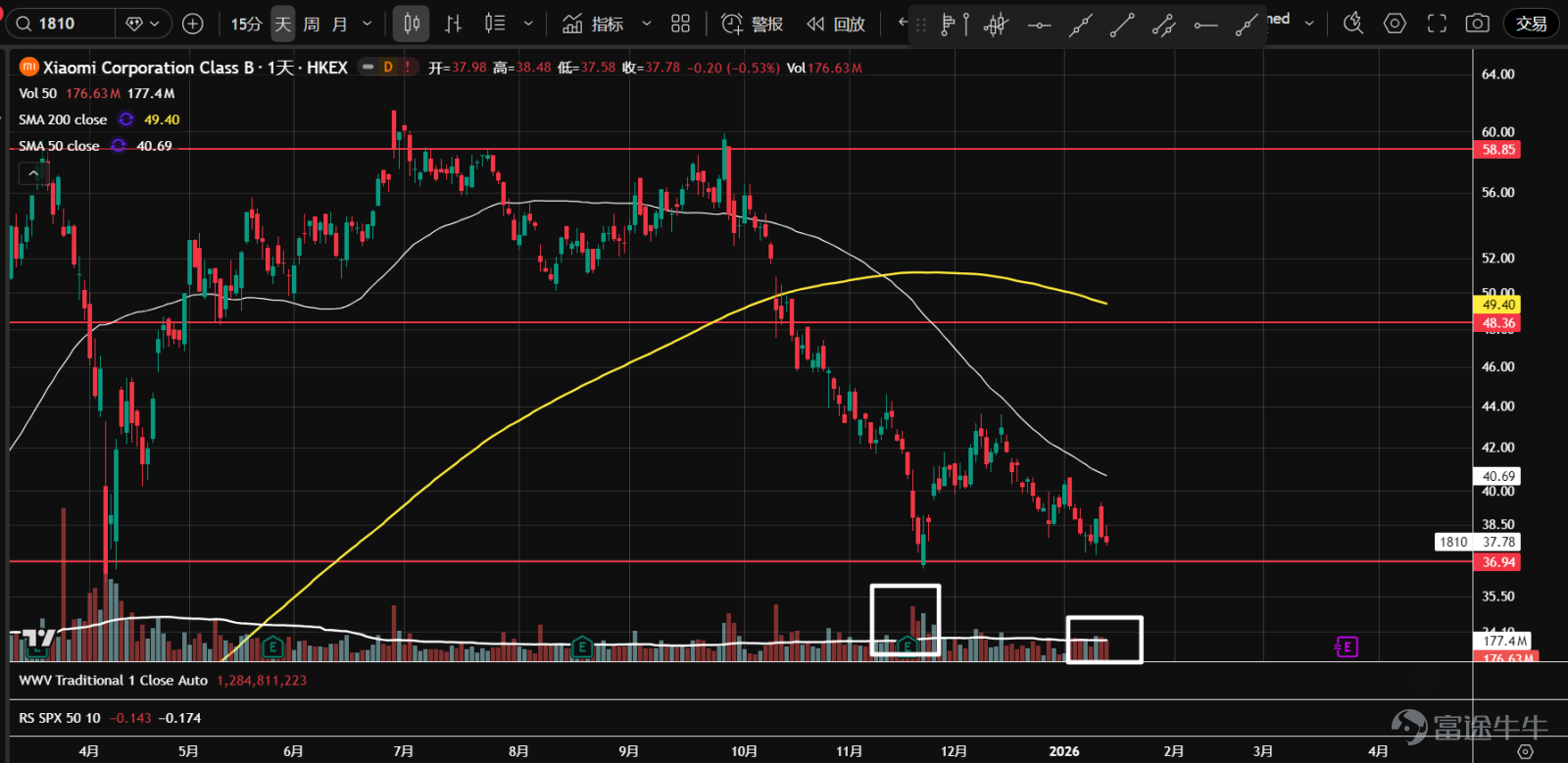Collapse the indicator legend chevron
Viewport: 1568px width, 763px height.
[33, 173]
